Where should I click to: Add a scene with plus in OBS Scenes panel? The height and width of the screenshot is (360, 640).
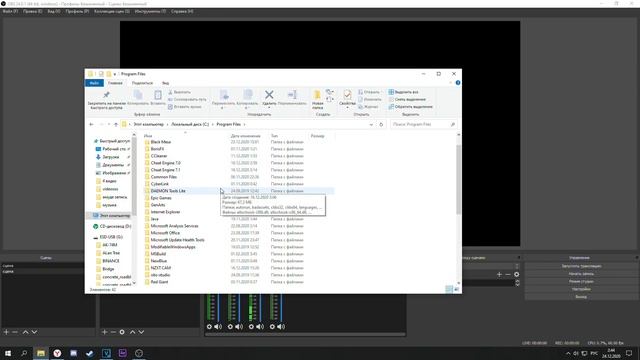point(6,332)
